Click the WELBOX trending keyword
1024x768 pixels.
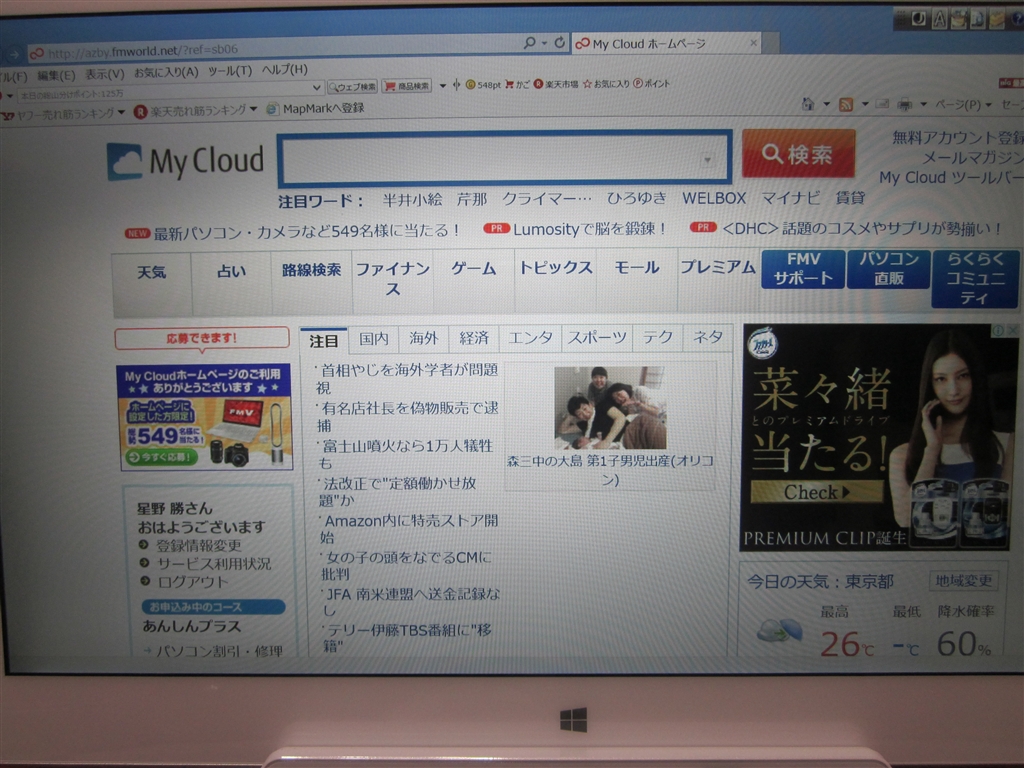click(714, 198)
